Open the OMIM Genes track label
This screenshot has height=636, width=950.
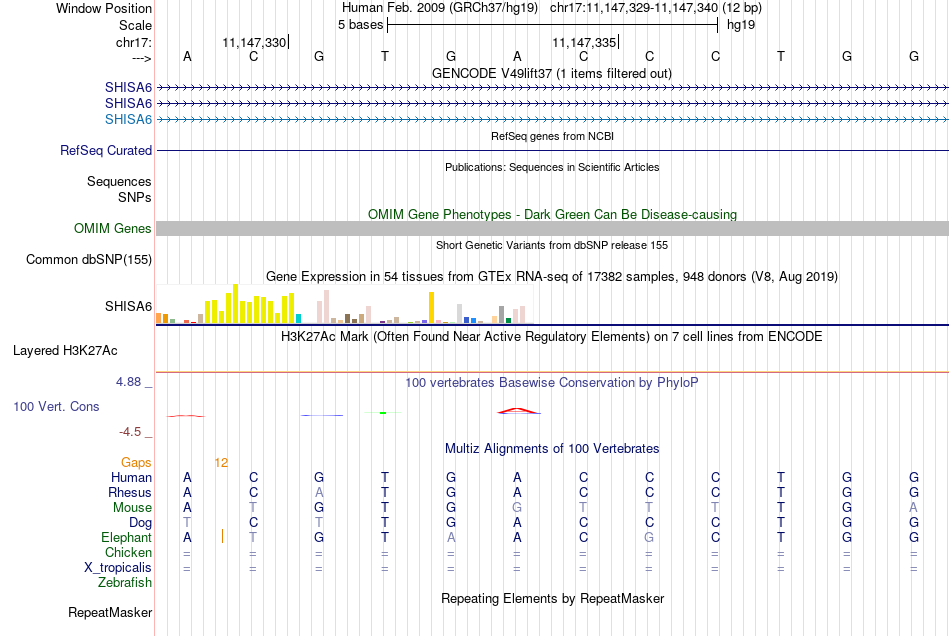112,228
